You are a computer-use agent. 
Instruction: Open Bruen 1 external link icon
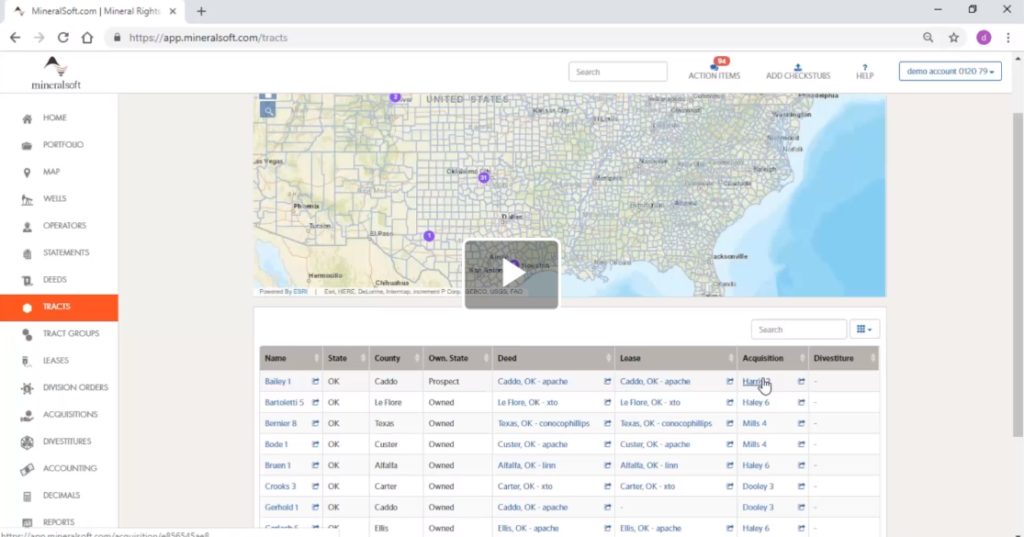[315, 465]
